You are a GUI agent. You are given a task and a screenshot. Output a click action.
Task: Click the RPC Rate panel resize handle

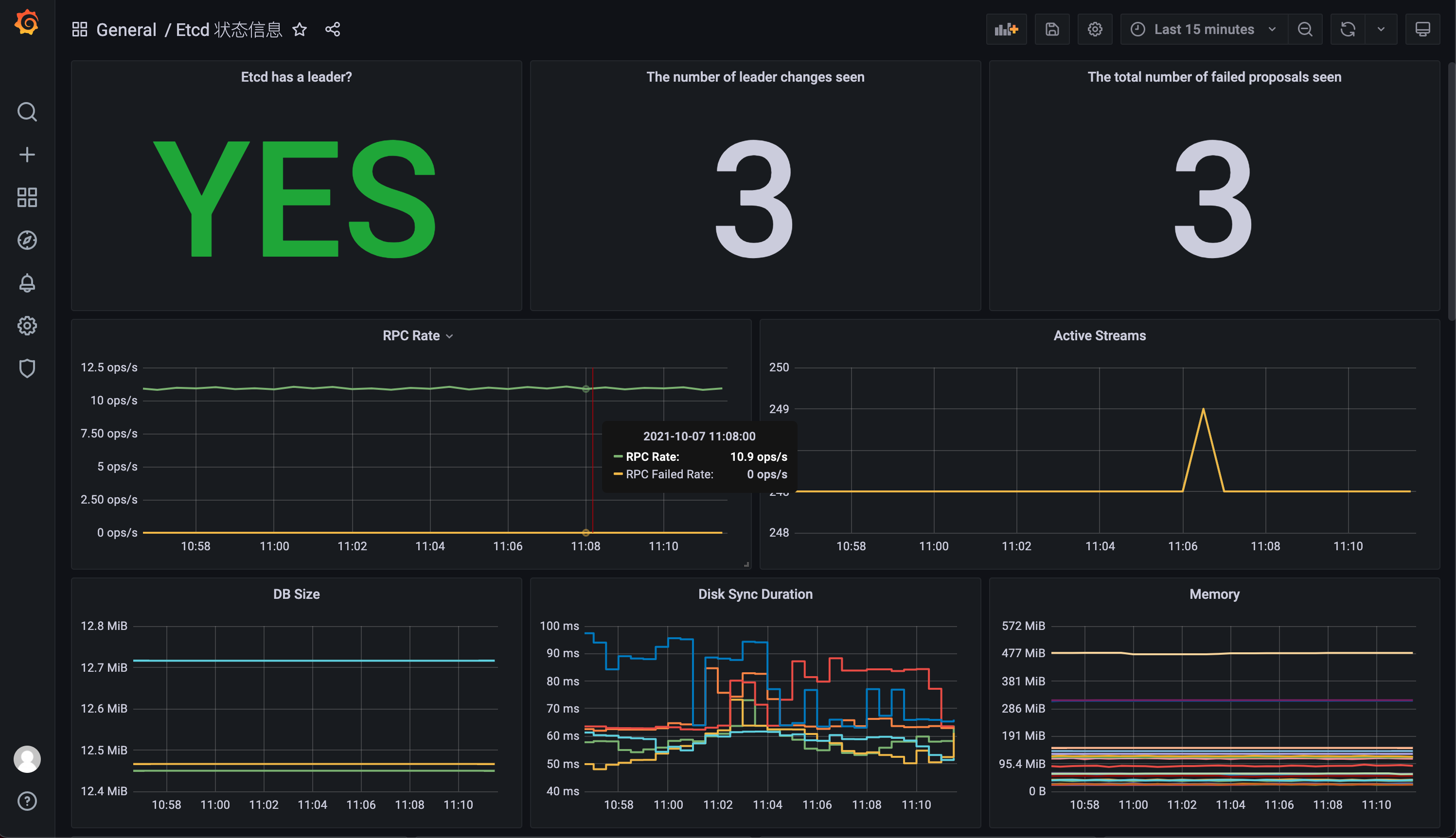(746, 564)
